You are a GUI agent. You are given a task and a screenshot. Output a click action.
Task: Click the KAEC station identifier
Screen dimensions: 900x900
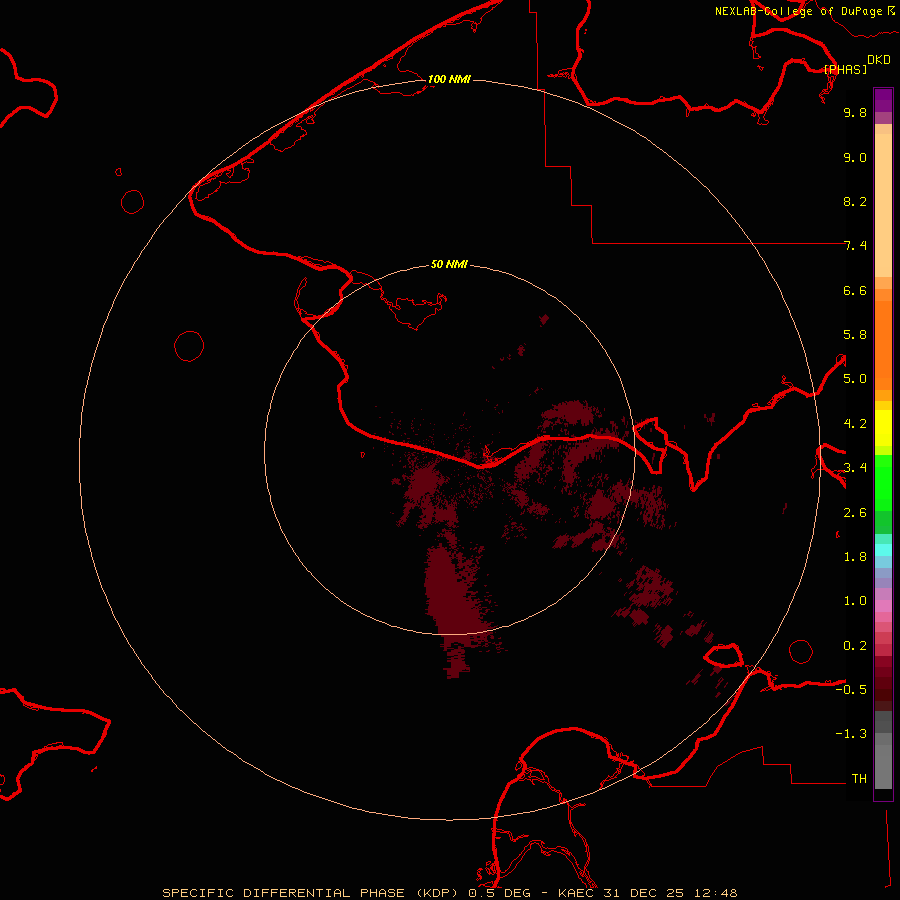[577, 893]
